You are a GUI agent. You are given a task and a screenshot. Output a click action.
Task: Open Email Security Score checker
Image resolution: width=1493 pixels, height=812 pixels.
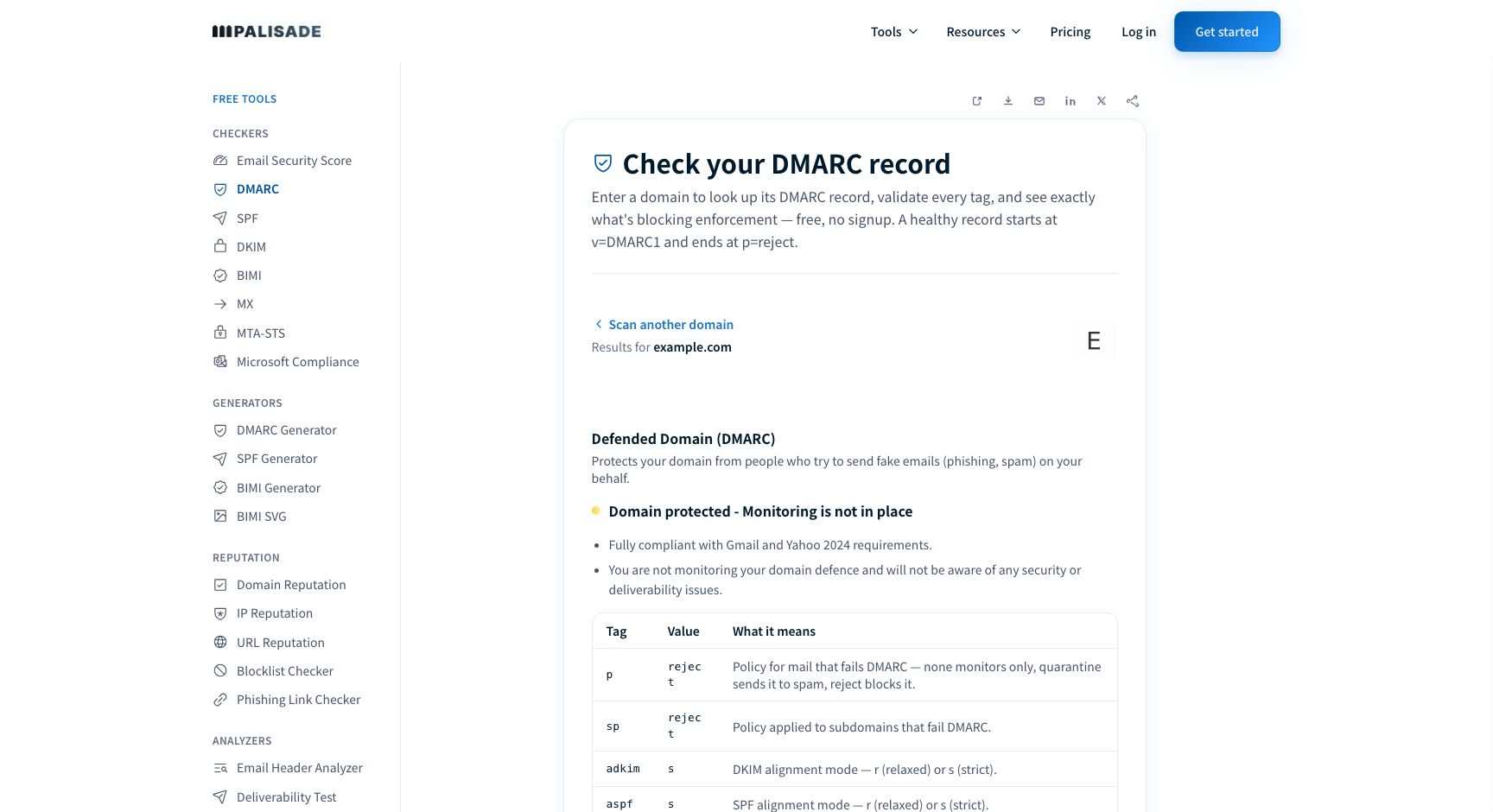pyautogui.click(x=294, y=161)
